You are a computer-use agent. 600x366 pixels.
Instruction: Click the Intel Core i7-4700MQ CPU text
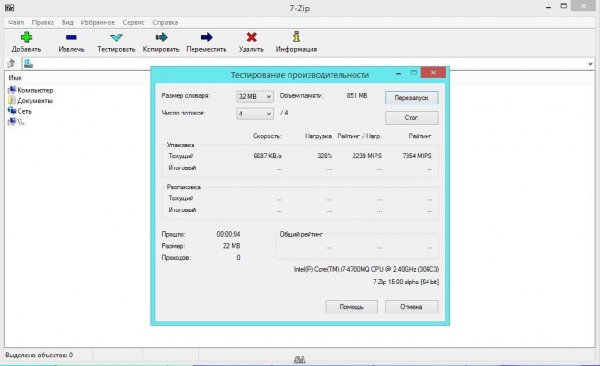click(x=366, y=270)
